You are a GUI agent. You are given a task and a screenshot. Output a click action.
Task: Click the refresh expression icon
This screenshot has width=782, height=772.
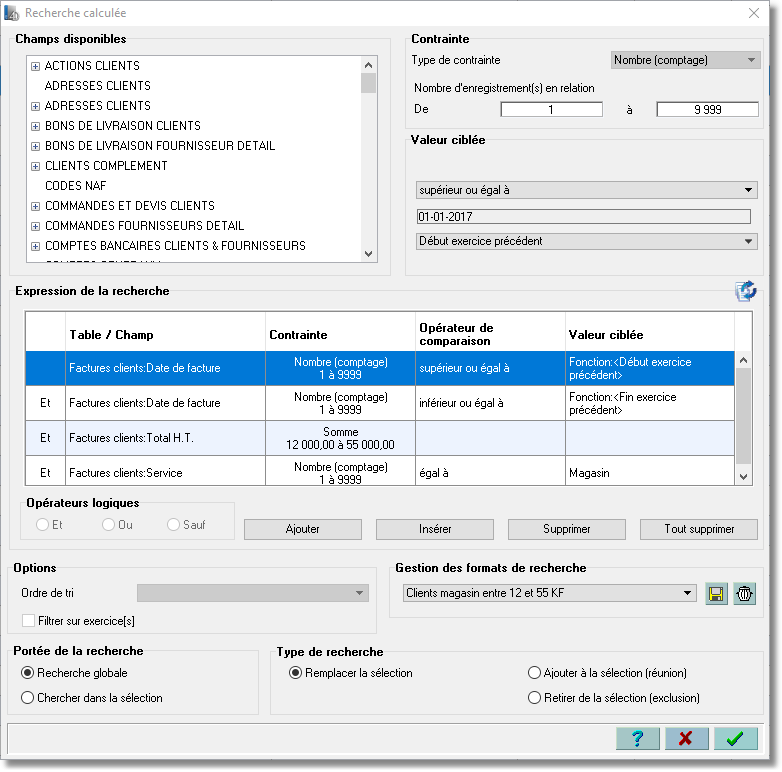[x=746, y=291]
